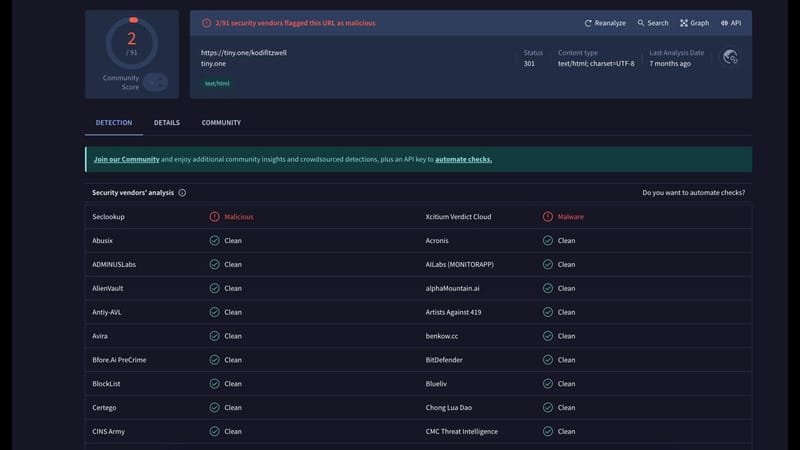800x450 pixels.
Task: Click the Seclookup Malicious warning icon
Action: 214,217
